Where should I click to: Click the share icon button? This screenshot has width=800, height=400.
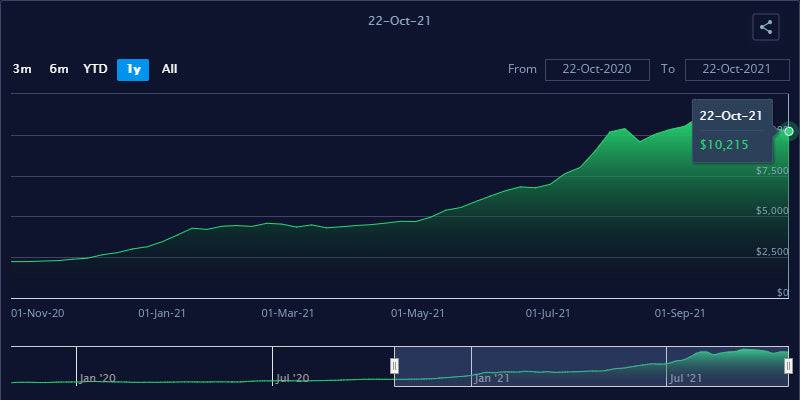(x=766, y=28)
